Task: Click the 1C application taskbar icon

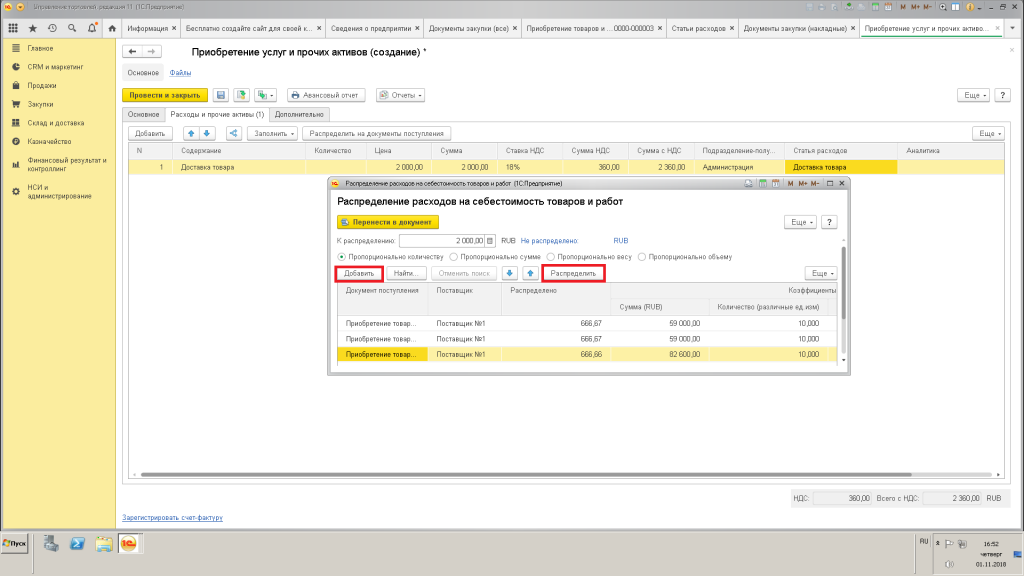Action: pos(129,543)
